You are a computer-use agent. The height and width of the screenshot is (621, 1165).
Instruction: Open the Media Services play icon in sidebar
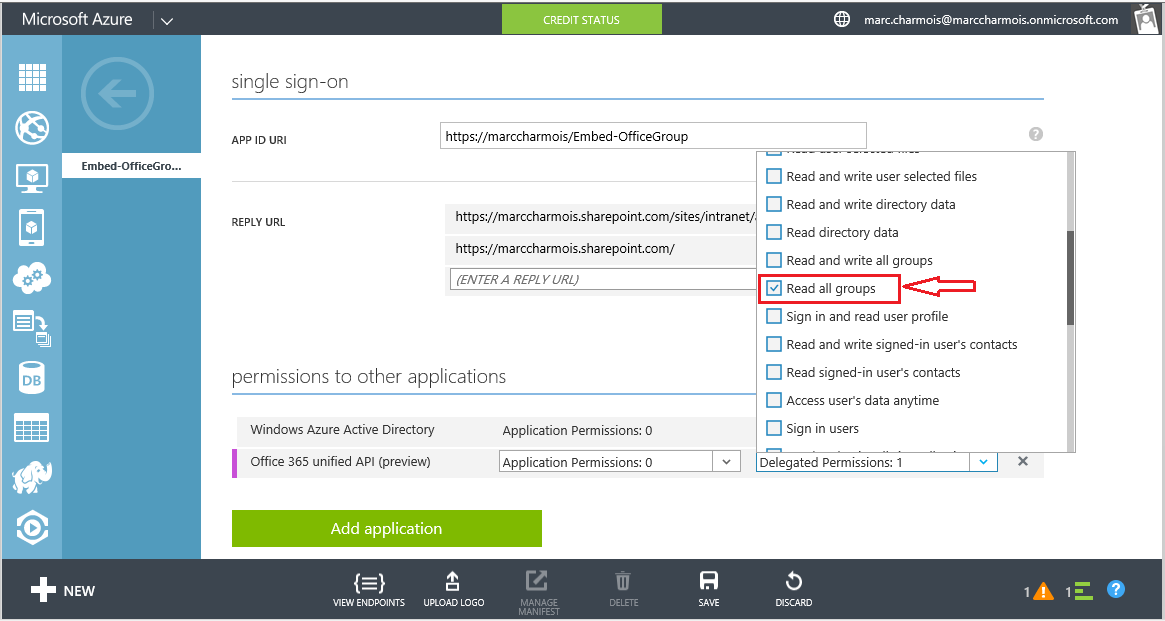(32, 527)
